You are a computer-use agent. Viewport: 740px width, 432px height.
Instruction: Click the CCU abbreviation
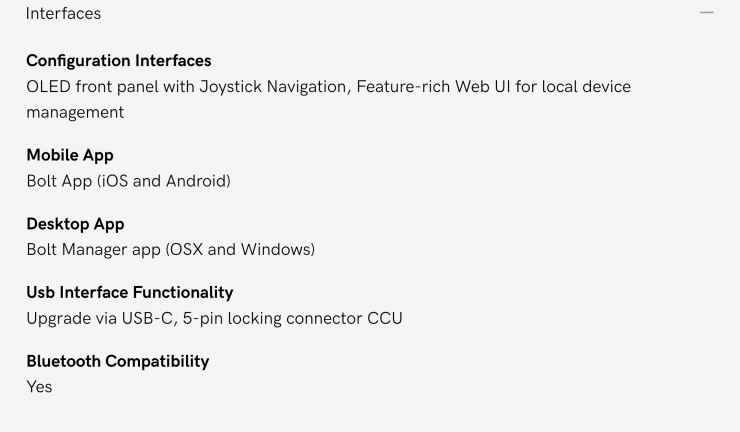pyautogui.click(x=385, y=318)
